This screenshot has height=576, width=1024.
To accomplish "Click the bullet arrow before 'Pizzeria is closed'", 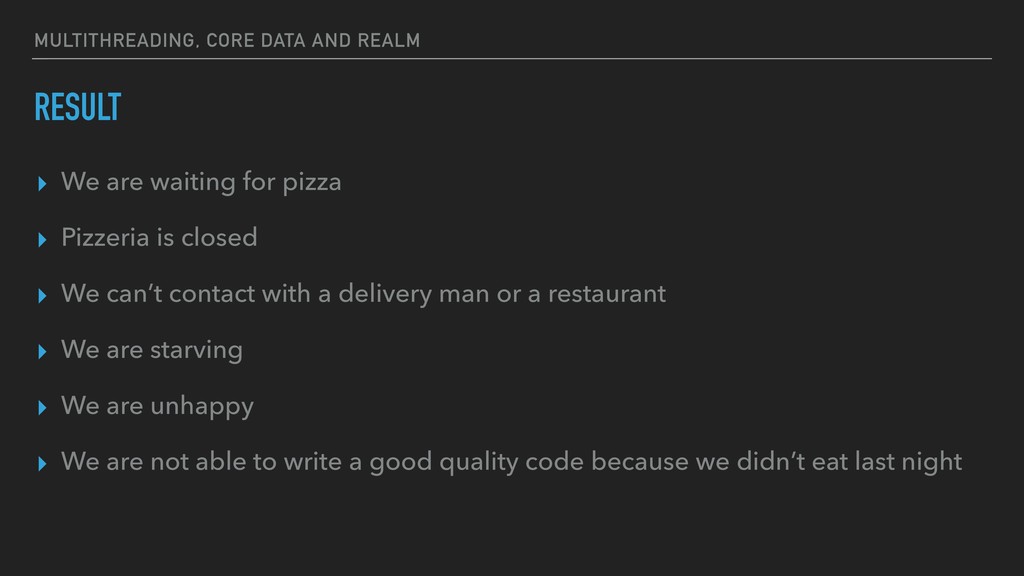I will (42, 240).
